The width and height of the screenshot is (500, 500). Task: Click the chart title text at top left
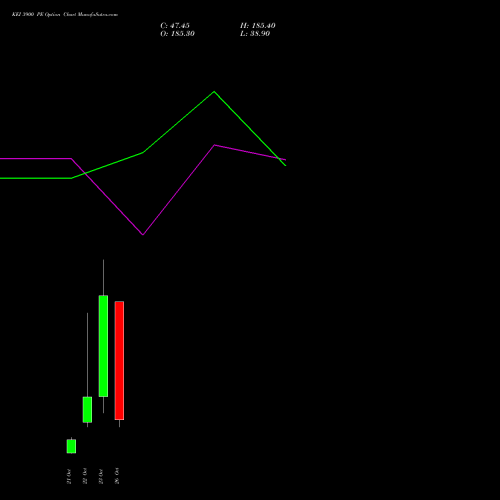click(65, 15)
